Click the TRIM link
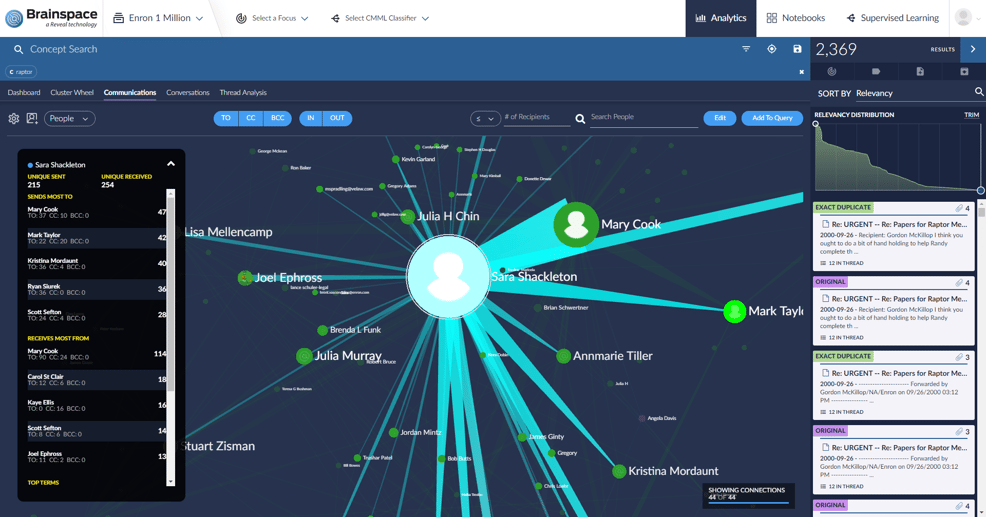Viewport: 986px width, 517px height. click(x=971, y=114)
